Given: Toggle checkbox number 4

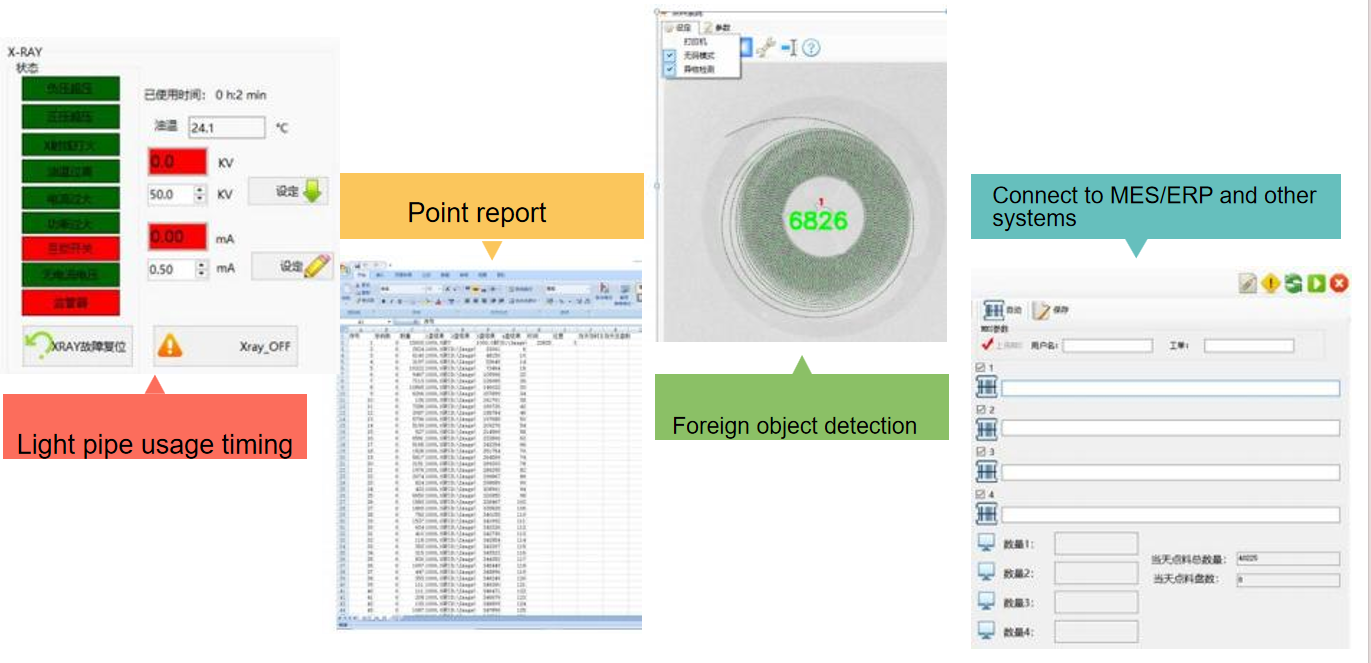Looking at the screenshot, I should point(980,494).
